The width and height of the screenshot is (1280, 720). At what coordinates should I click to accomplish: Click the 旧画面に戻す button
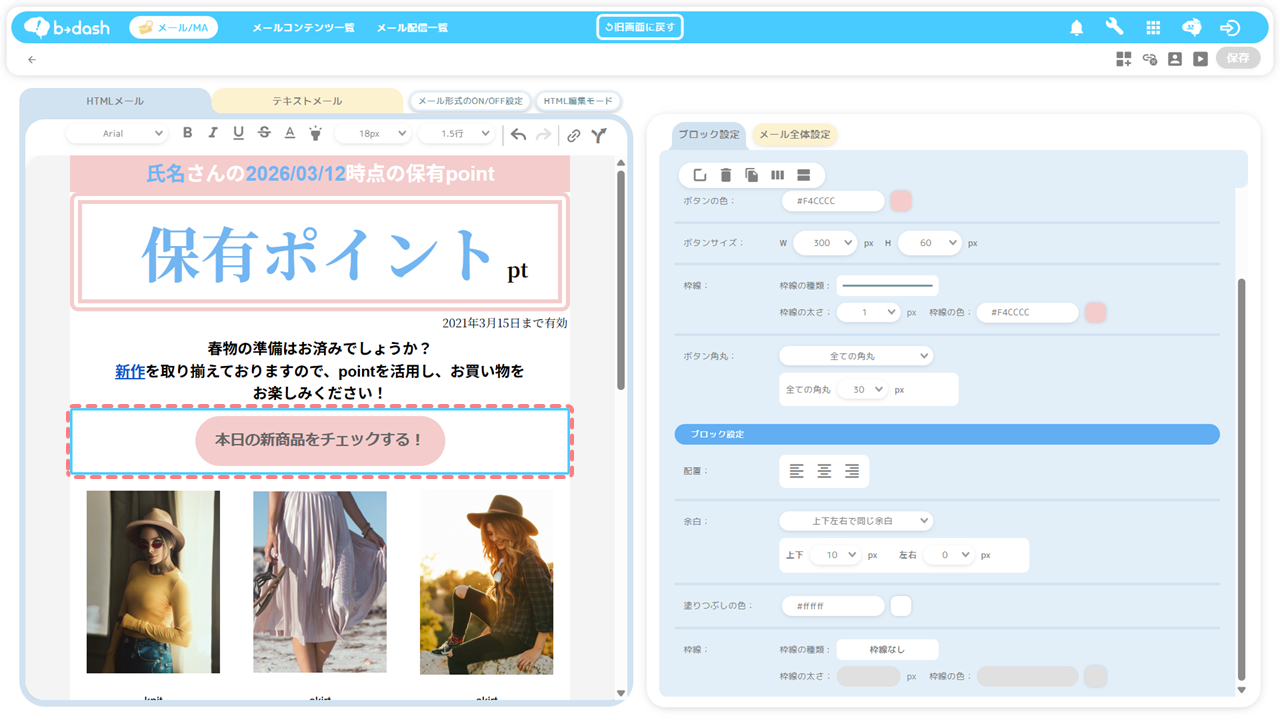pos(640,27)
